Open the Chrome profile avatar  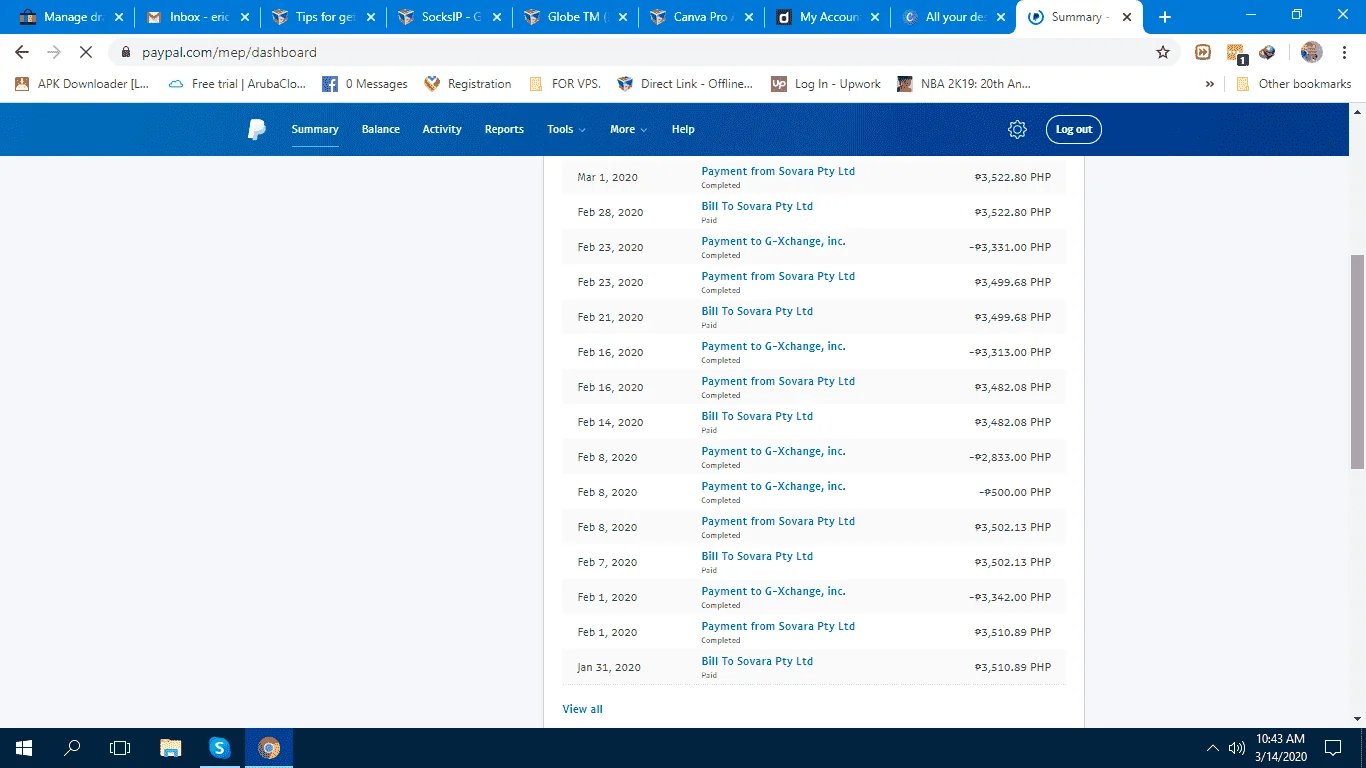point(1312,52)
